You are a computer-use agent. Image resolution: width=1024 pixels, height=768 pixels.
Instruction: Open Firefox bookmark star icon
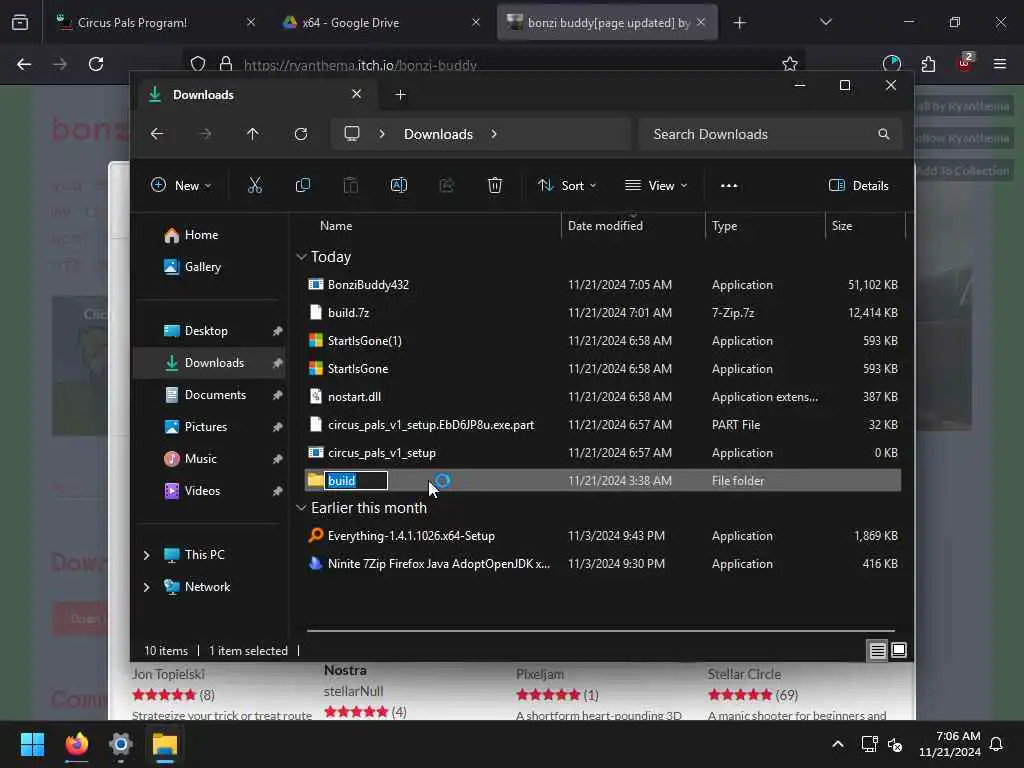pyautogui.click(x=790, y=64)
